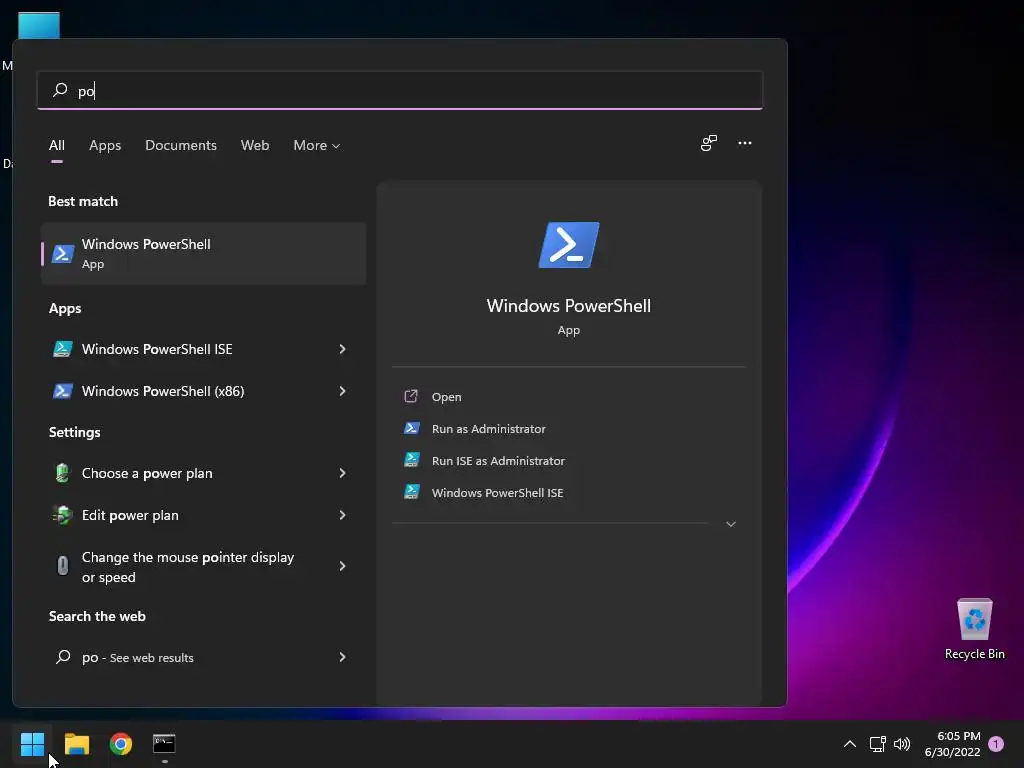Image resolution: width=1024 pixels, height=768 pixels.
Task: Select the Recycle Bin desktop icon
Action: coord(974,629)
